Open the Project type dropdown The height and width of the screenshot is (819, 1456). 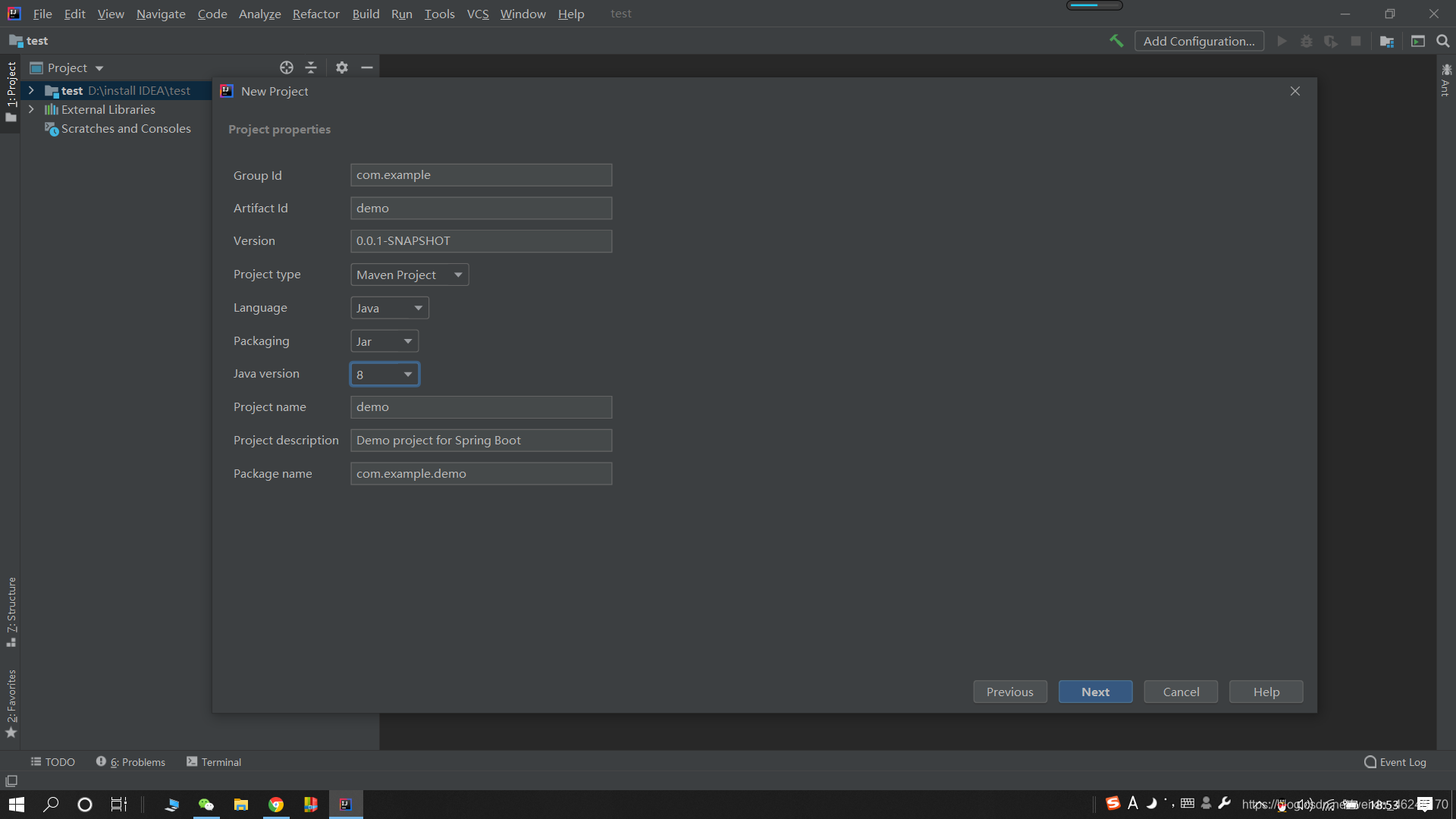pyautogui.click(x=409, y=275)
